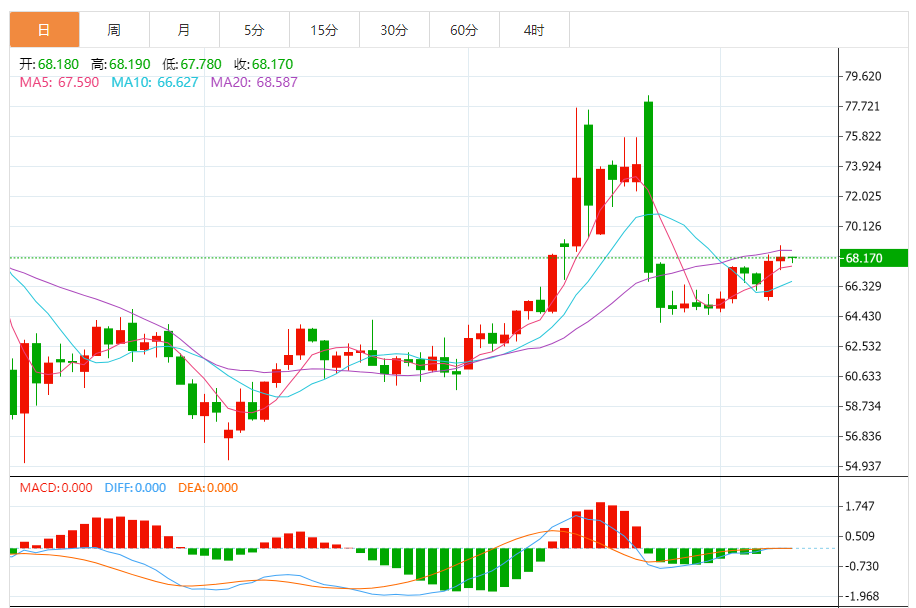Click the 72.025 price axis label
The height and width of the screenshot is (608, 916).
[863, 196]
